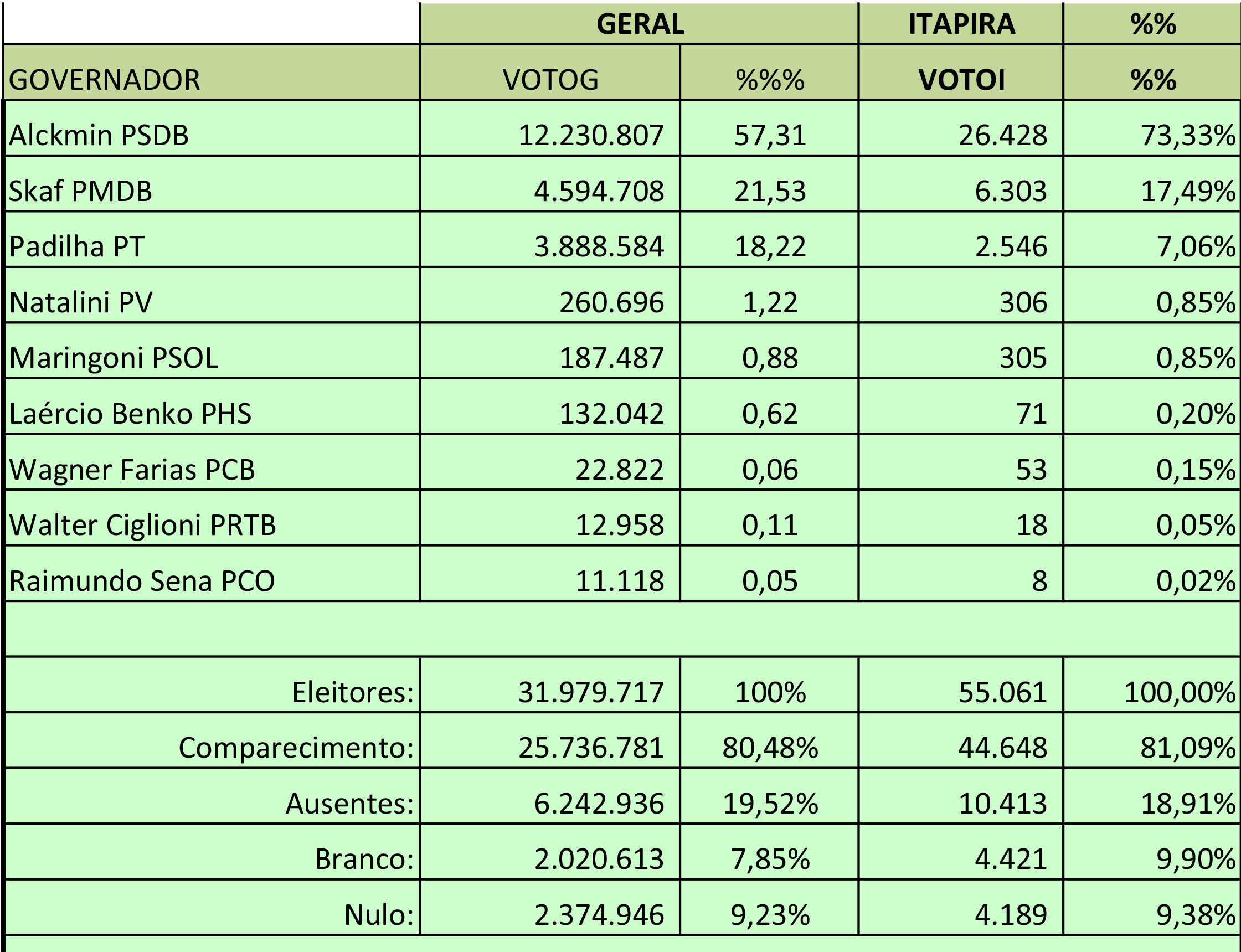This screenshot has height=952, width=1241.
Task: Select the Comparecimento label cell
Action: (x=212, y=740)
